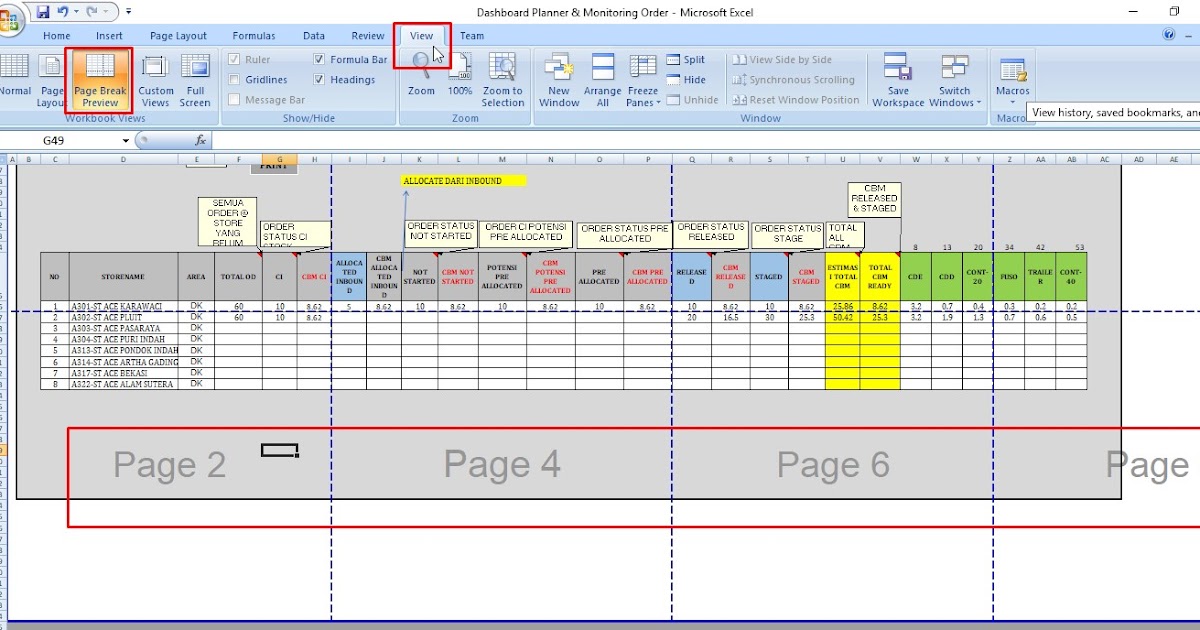The image size is (1200, 630).
Task: Save workbook from Quick Access toolbar
Action: tap(43, 12)
